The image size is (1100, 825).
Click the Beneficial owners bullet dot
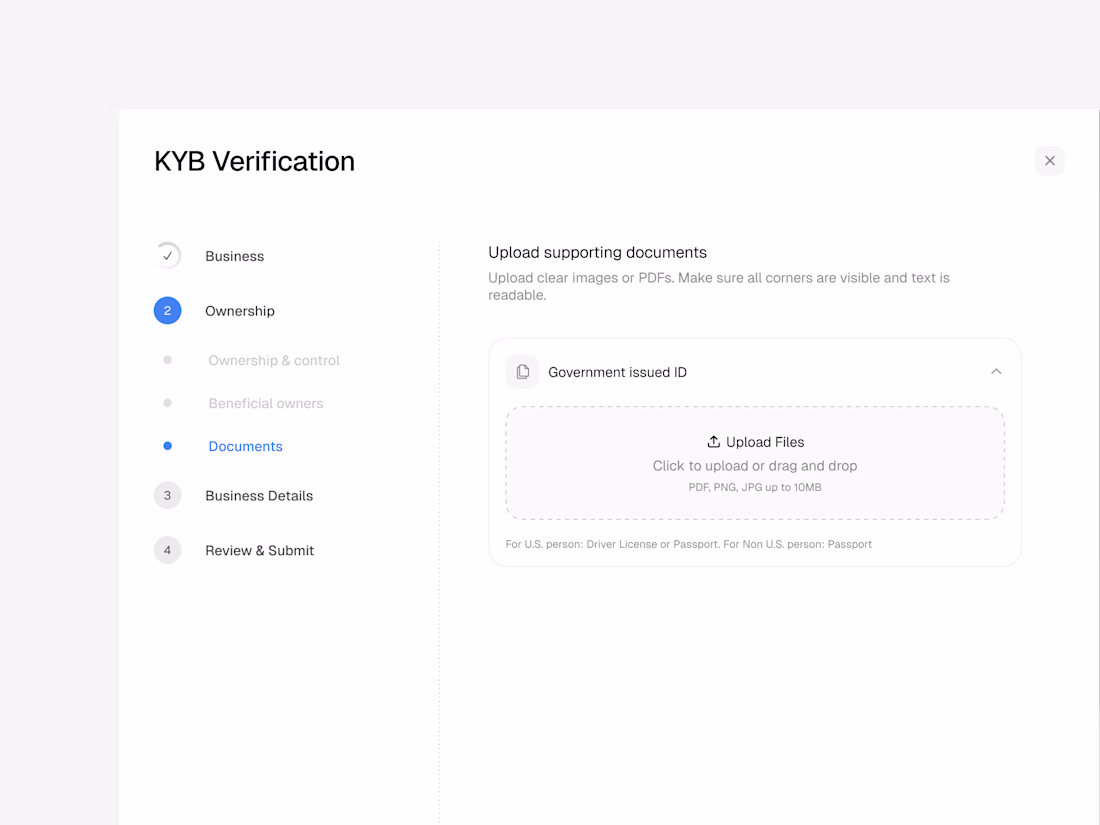168,403
